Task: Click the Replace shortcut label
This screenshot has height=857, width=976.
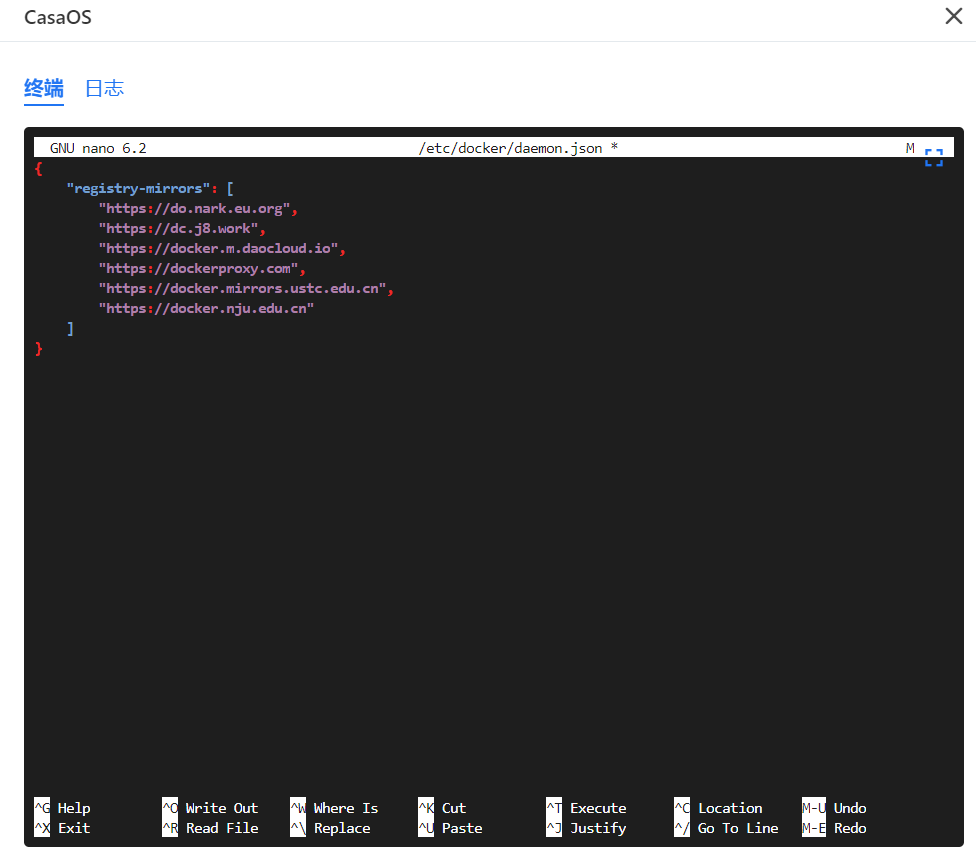Action: (342, 828)
